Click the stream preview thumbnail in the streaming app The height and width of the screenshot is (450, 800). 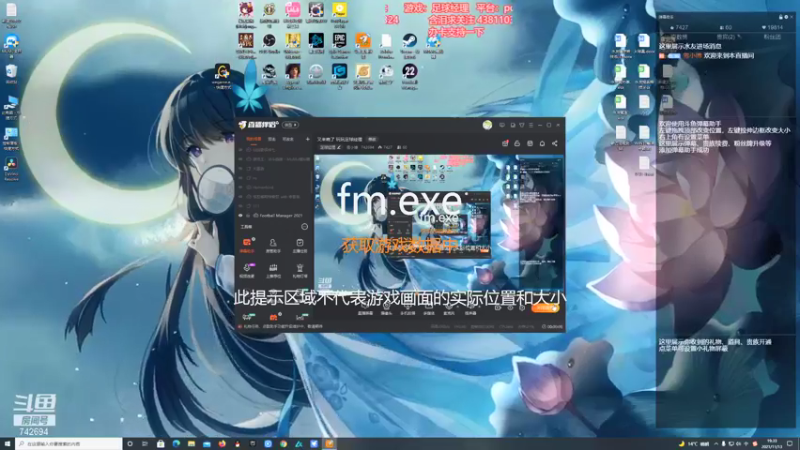coord(439,224)
